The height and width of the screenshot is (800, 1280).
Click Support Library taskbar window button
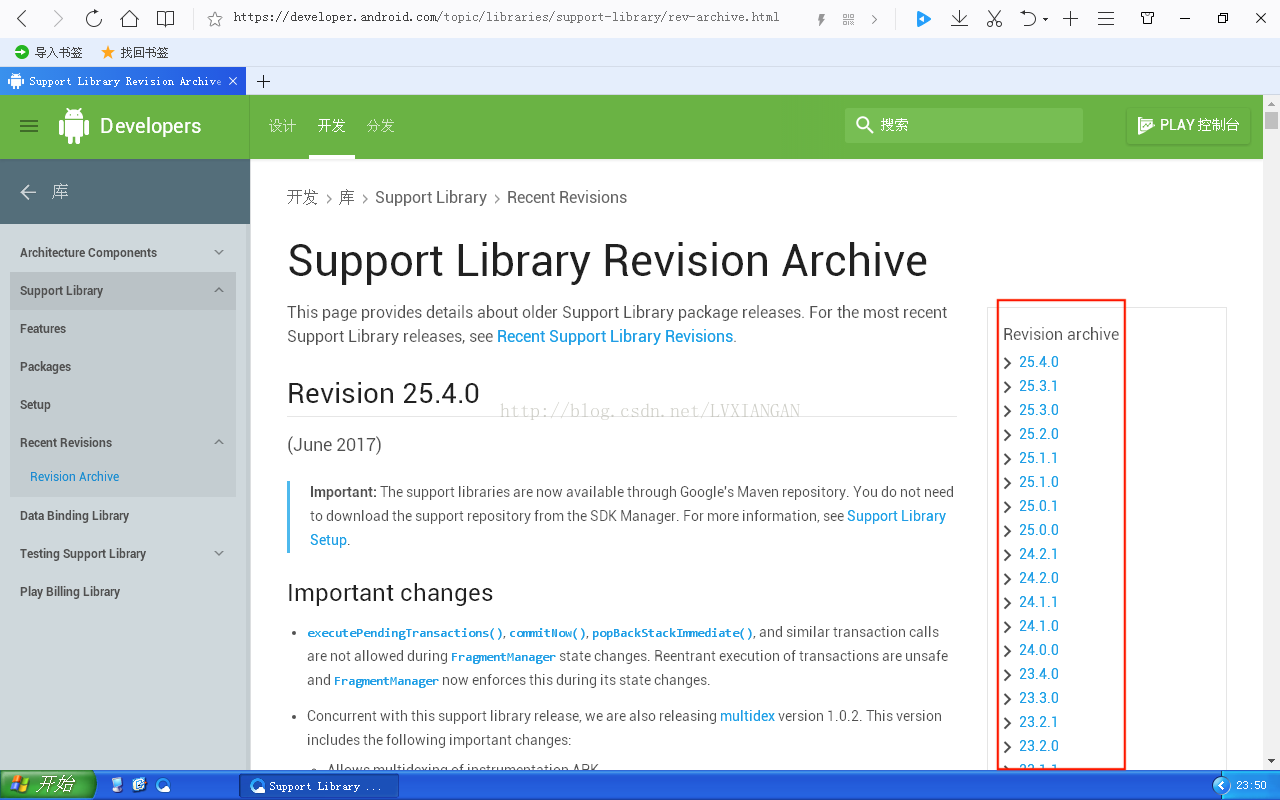[x=319, y=786]
